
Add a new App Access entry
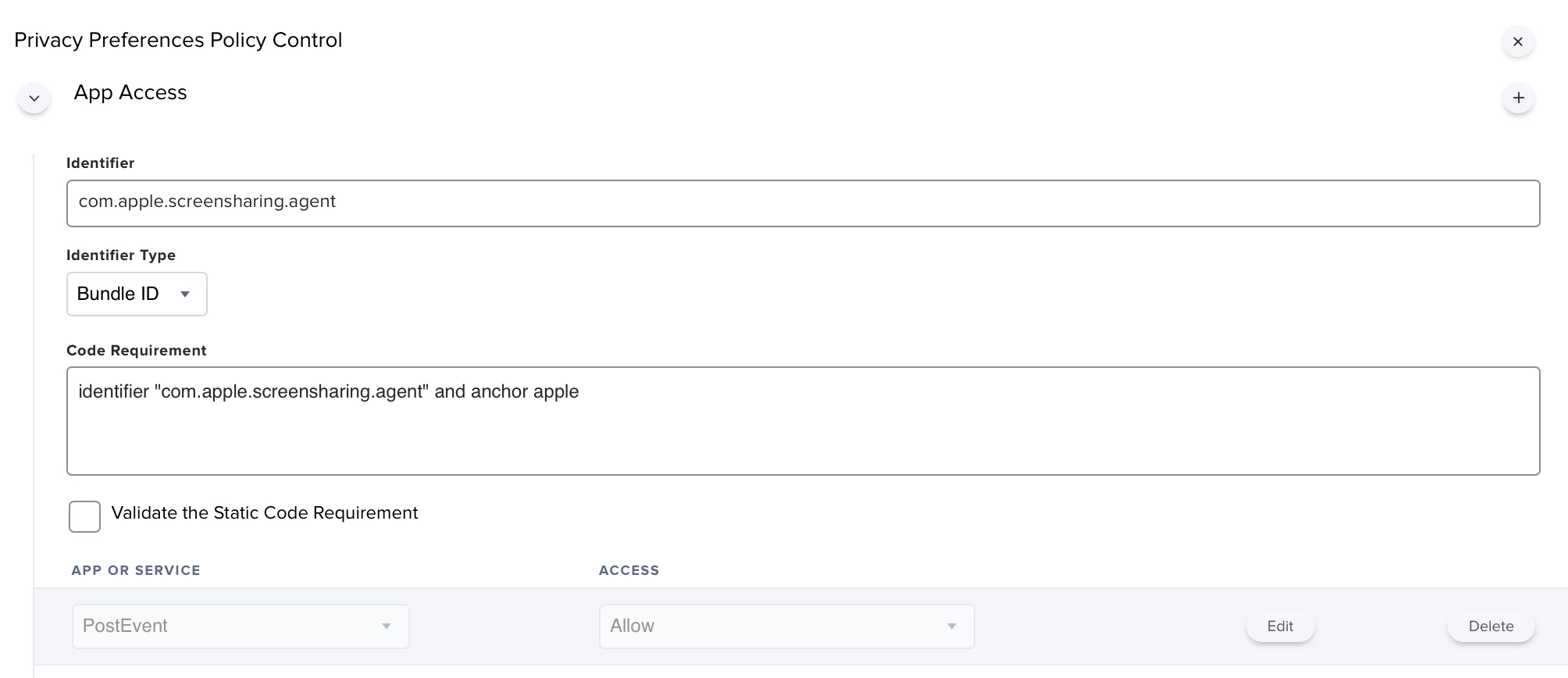tap(1518, 98)
